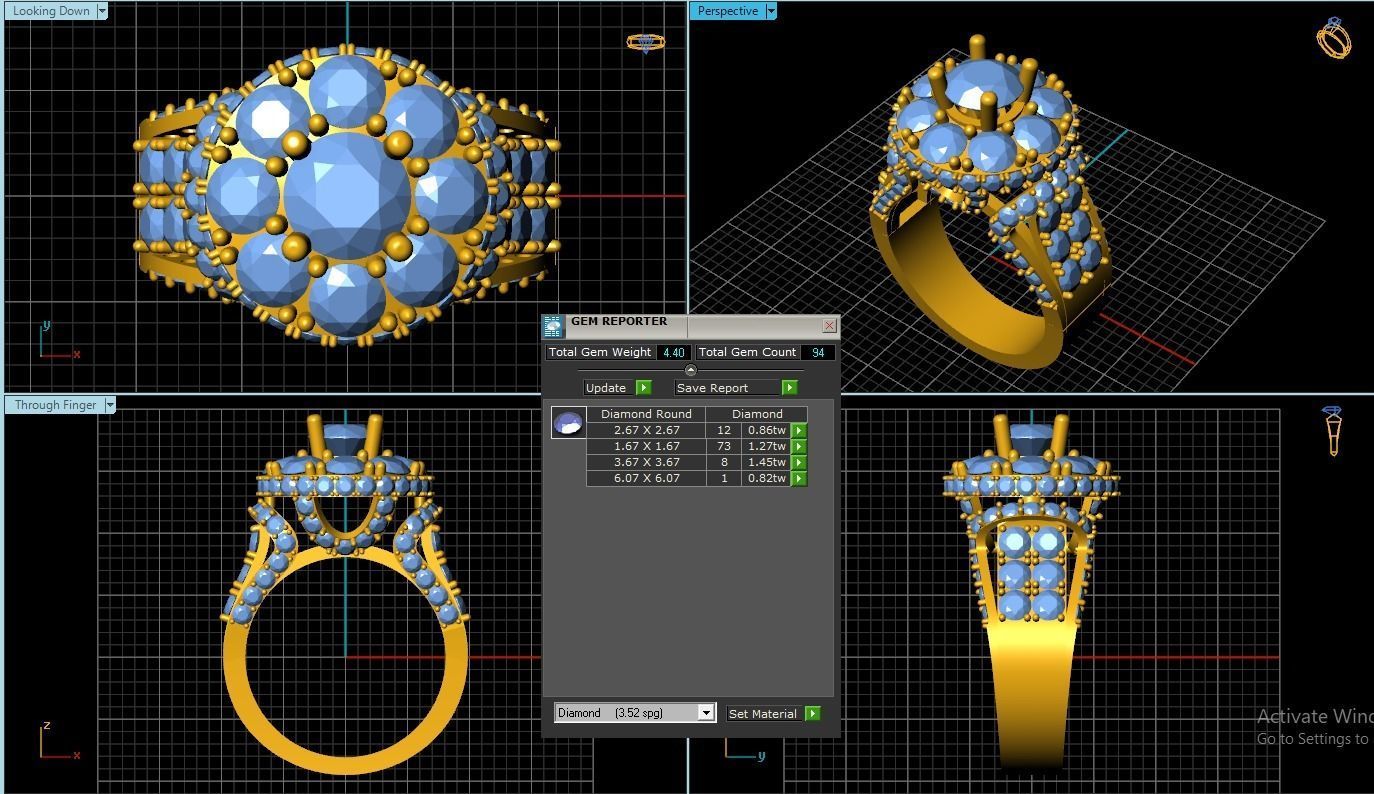Viewport: 1374px width, 794px height.
Task: Select the Through Finger viewport label
Action: click(x=55, y=405)
